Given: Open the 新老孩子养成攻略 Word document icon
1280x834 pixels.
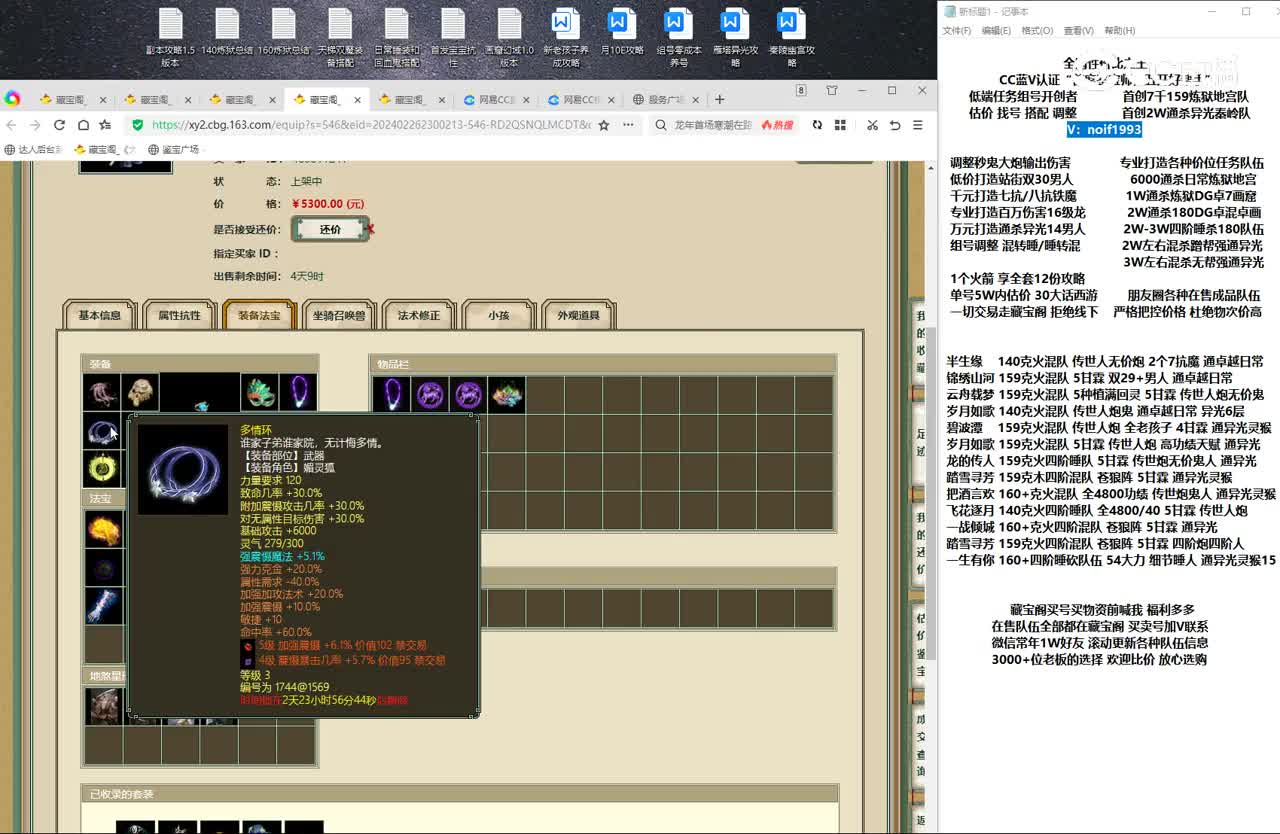Looking at the screenshot, I should point(565,38).
